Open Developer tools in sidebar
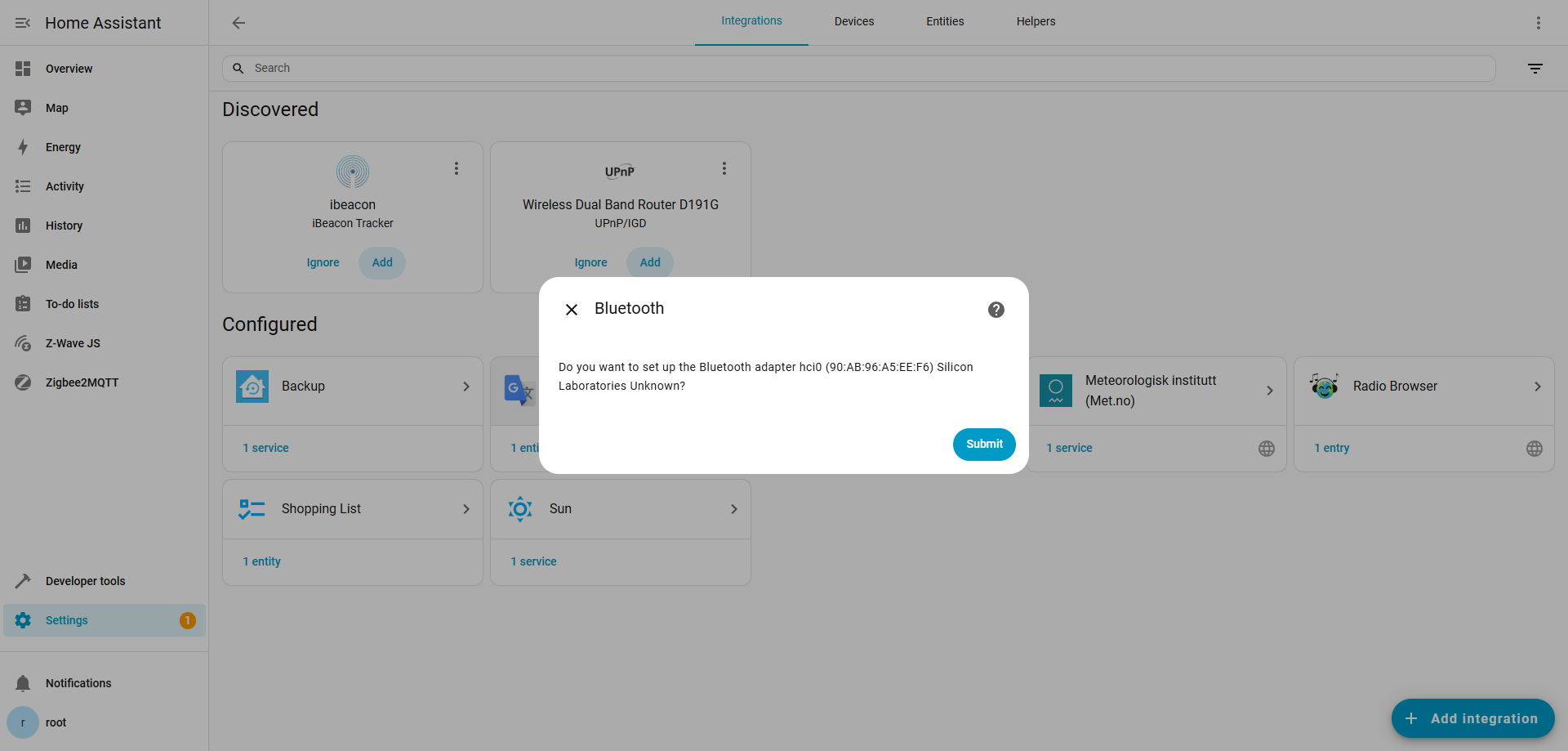 click(x=85, y=581)
